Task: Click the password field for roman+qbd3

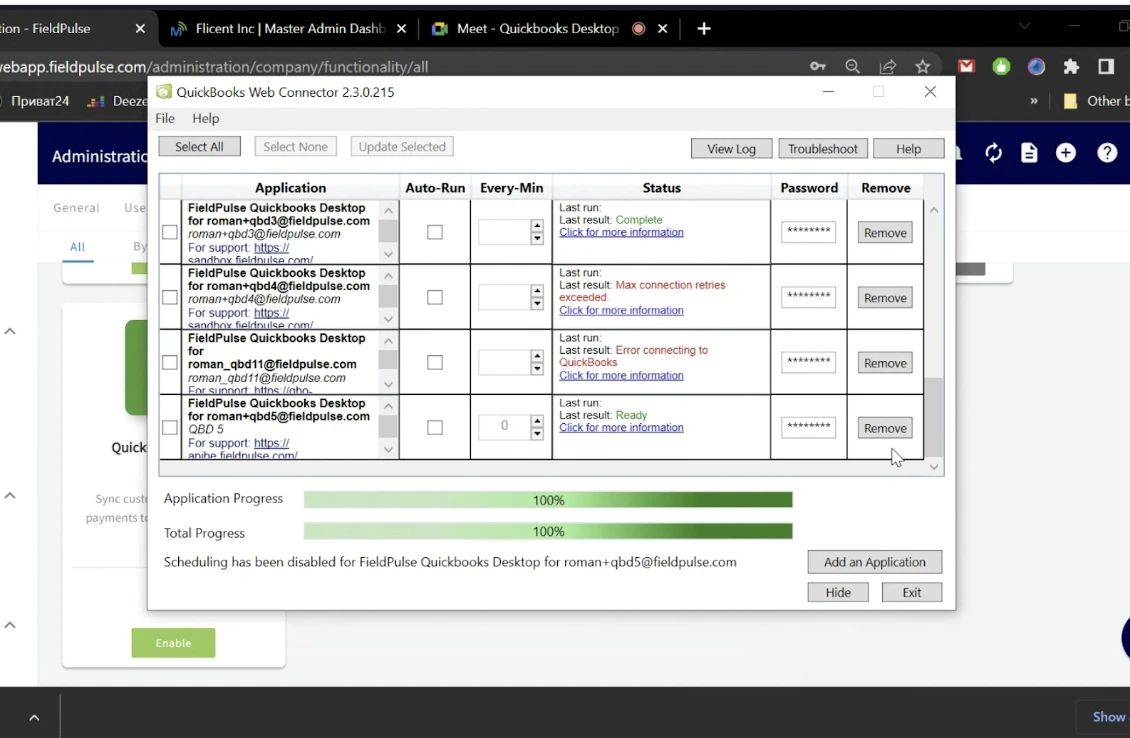Action: click(808, 231)
